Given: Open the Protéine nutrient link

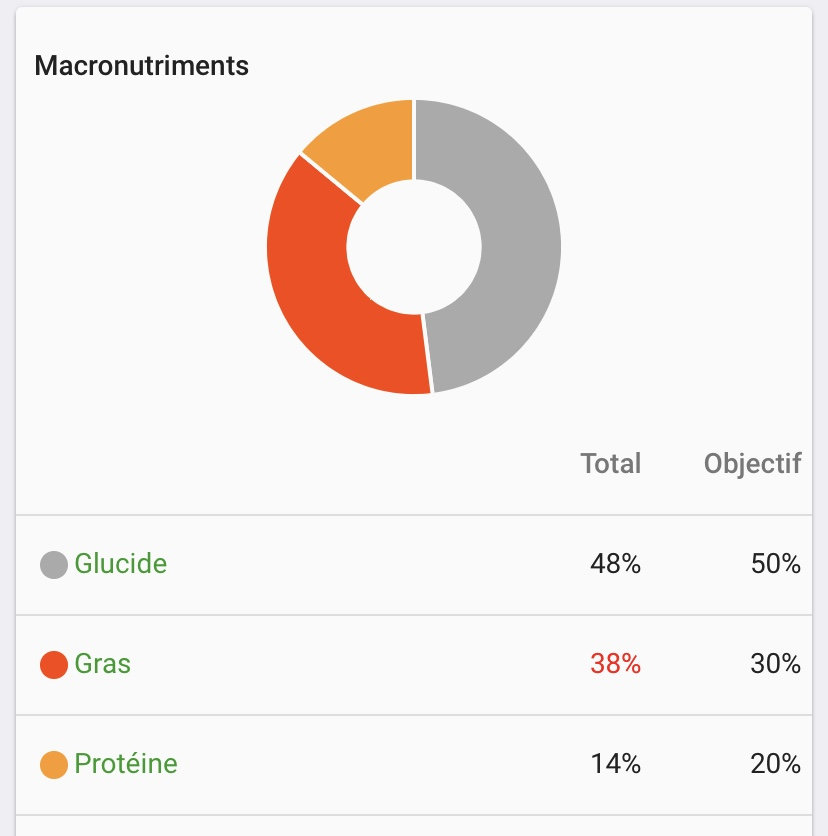Looking at the screenshot, I should pos(126,764).
